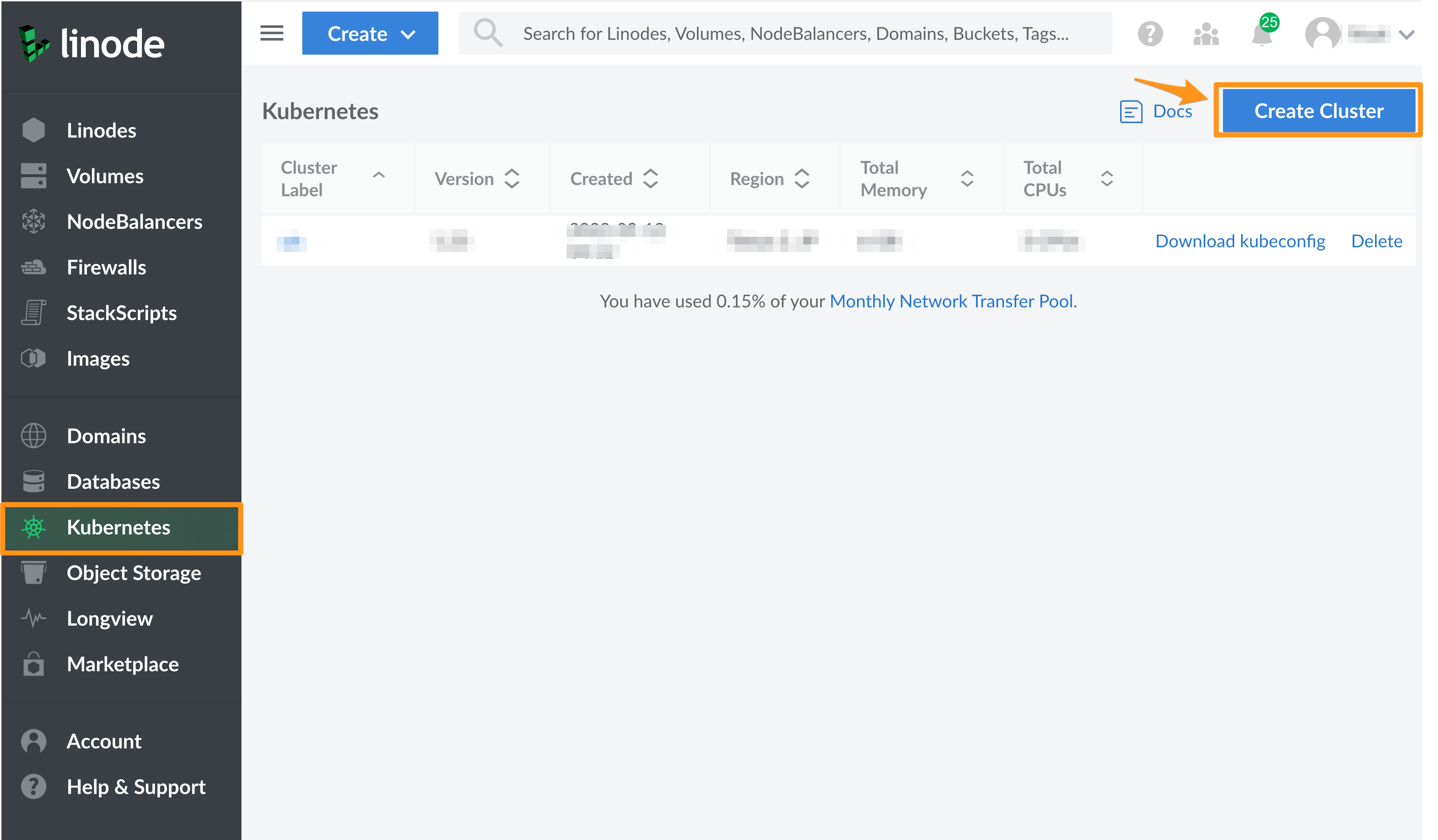Open StackScripts page

pyautogui.click(x=122, y=313)
